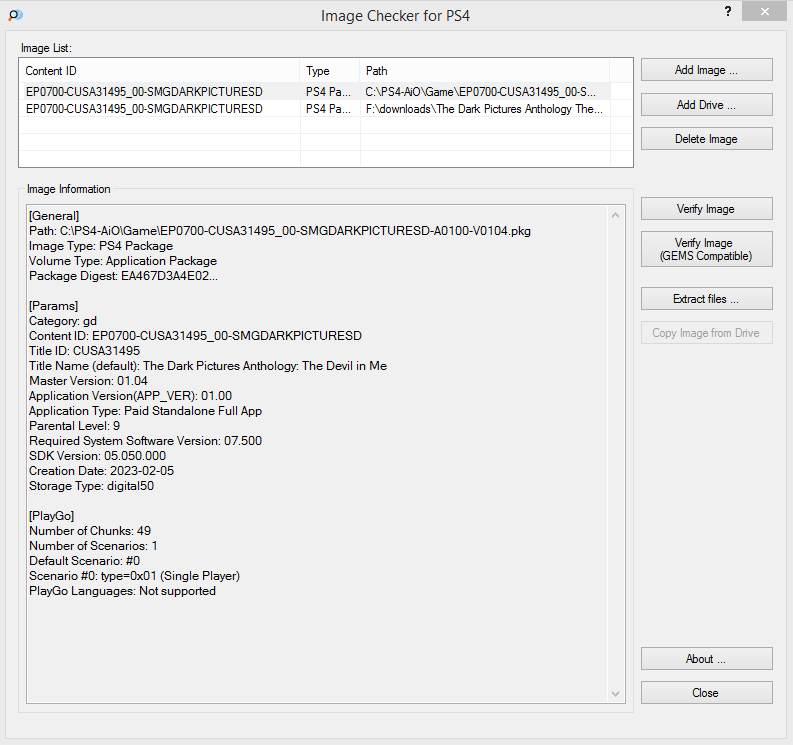Click the 'Storage Type: digital50' line
The width and height of the screenshot is (793, 745).
[x=92, y=486]
